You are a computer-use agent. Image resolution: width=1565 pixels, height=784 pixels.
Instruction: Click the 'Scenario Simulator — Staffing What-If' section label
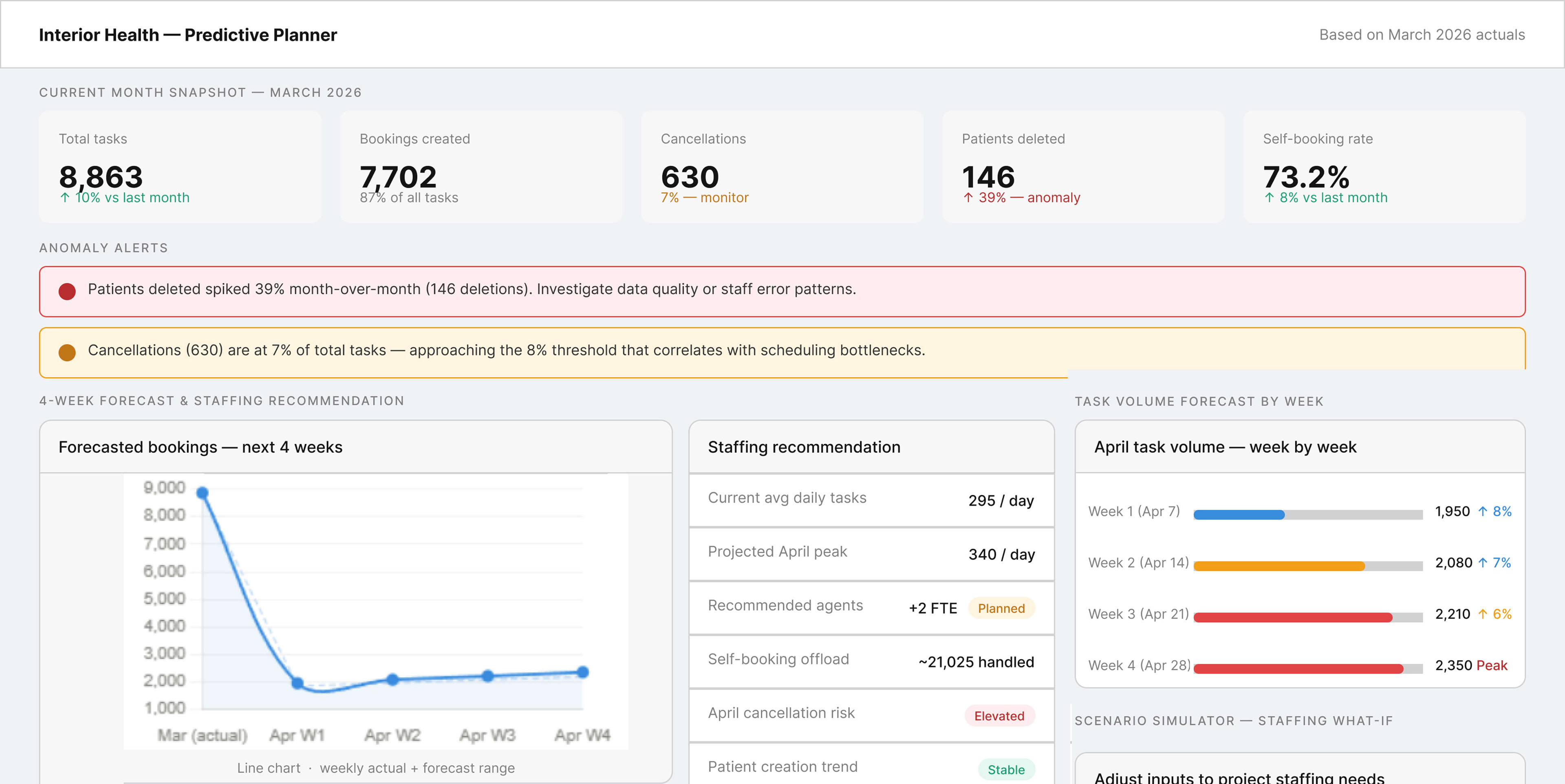tap(1234, 721)
